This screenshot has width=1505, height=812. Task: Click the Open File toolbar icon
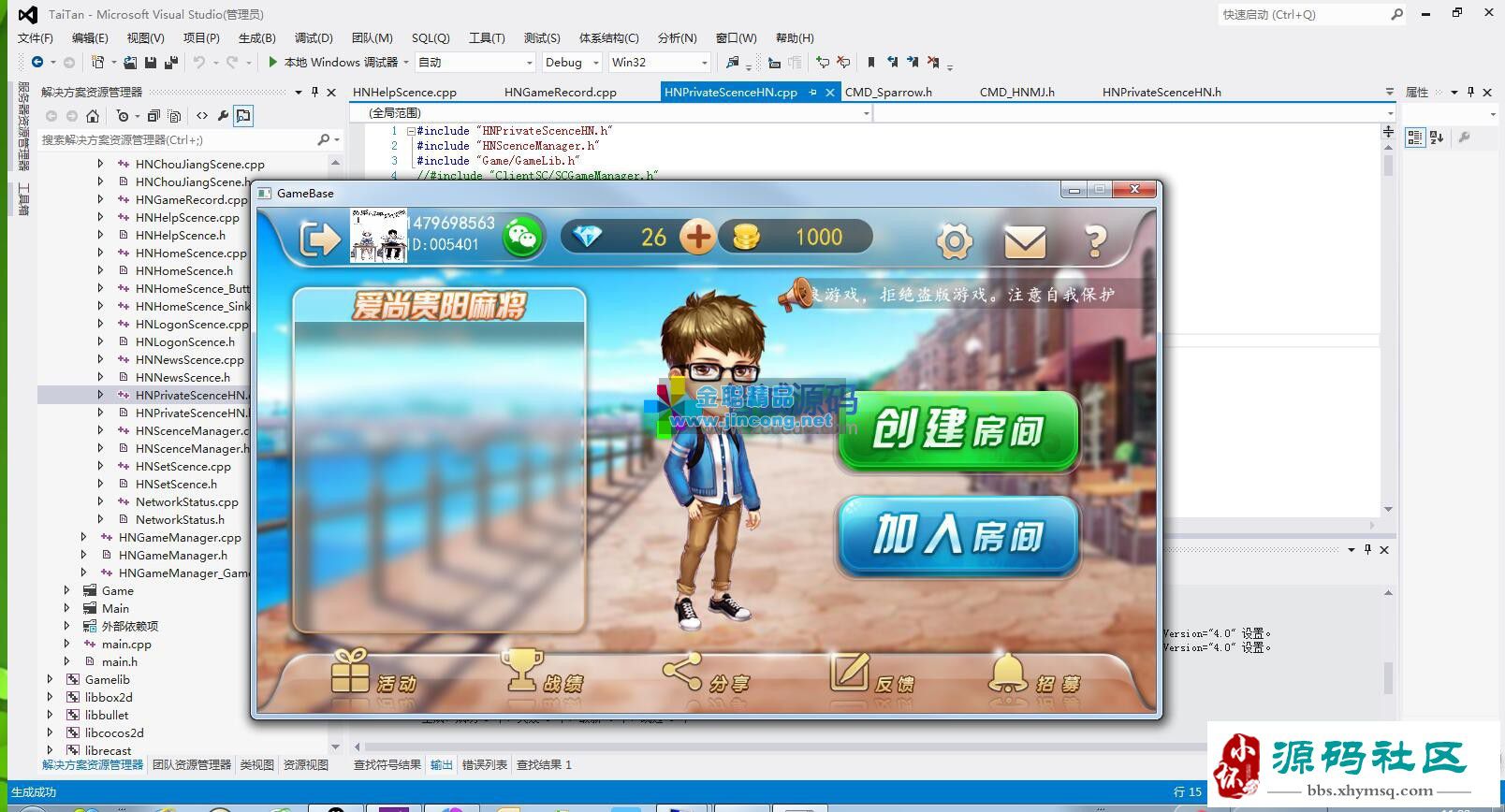point(130,62)
